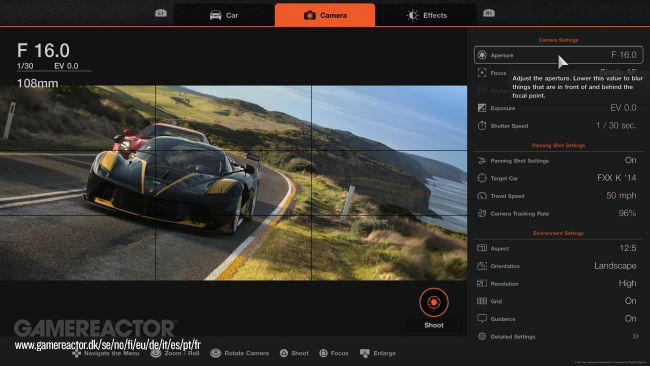Click the Shoot text under shutter button

(x=434, y=325)
